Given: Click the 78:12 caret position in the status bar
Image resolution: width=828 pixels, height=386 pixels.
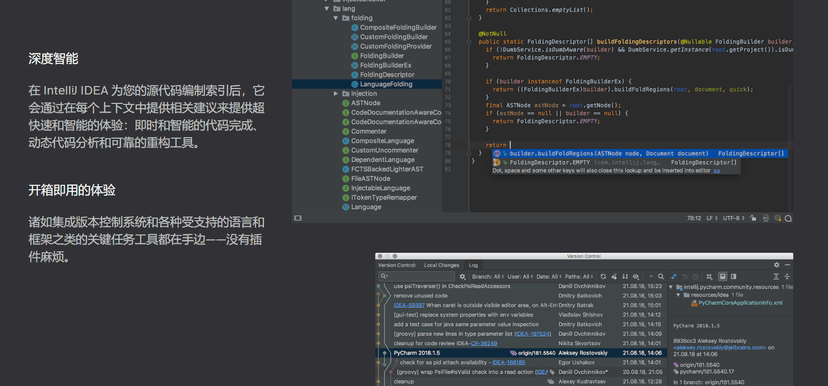Looking at the screenshot, I should (x=694, y=218).
